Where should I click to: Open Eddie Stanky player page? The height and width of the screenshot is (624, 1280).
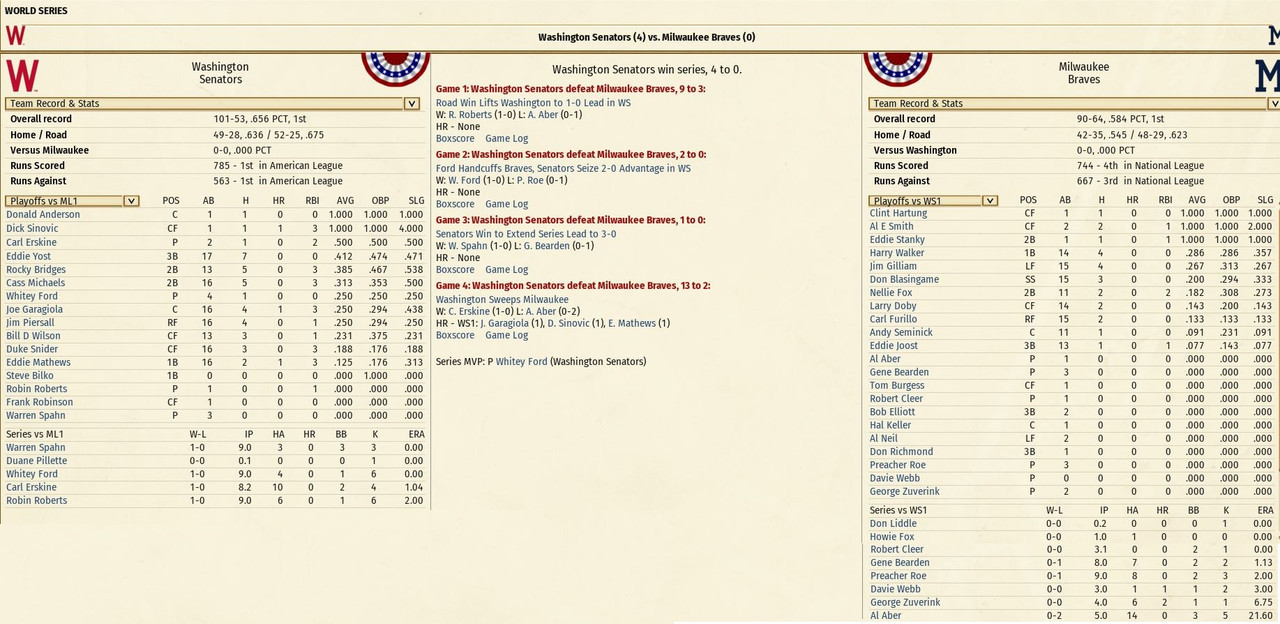(x=897, y=240)
